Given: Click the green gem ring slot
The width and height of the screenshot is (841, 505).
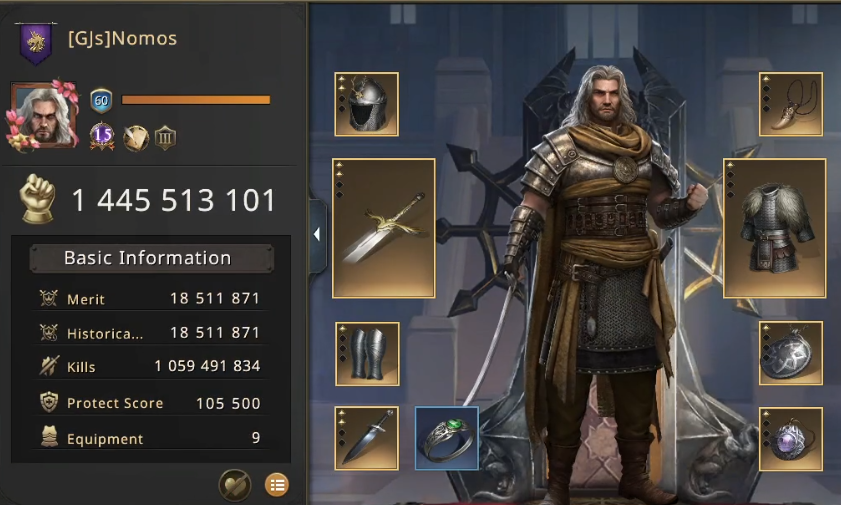Looking at the screenshot, I should [x=447, y=438].
